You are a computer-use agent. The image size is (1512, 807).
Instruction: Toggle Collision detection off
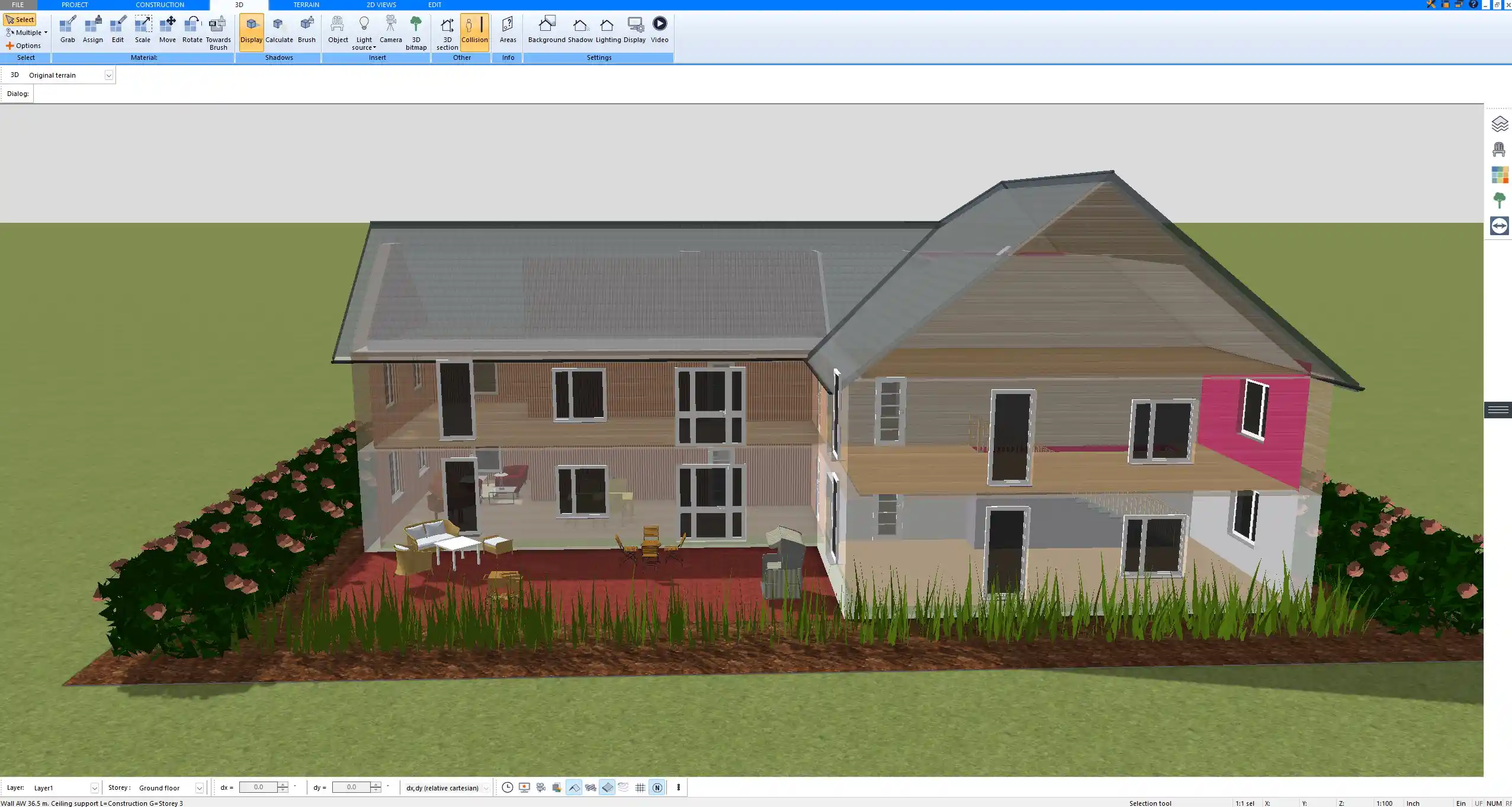pyautogui.click(x=474, y=30)
